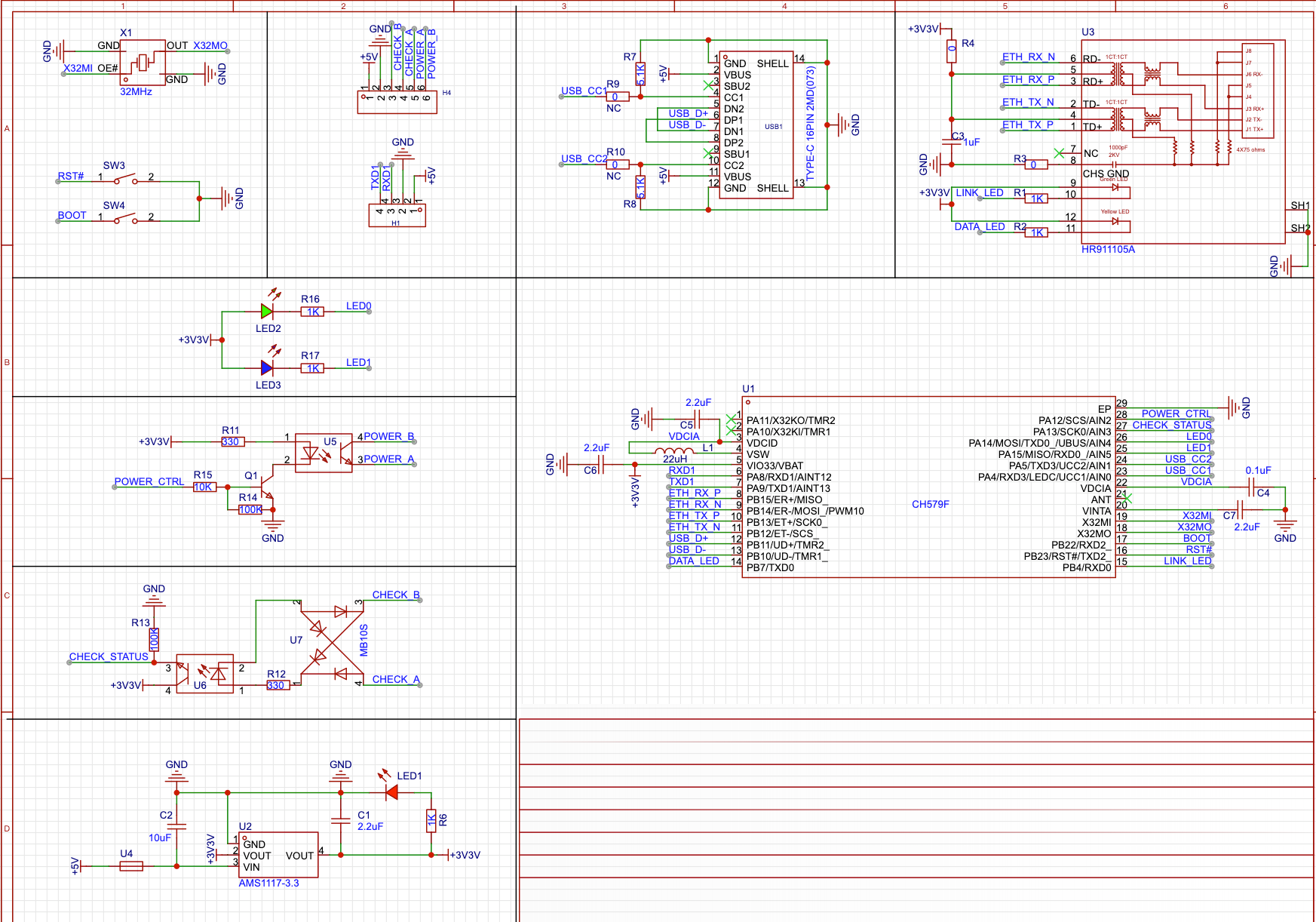Select the H4 six-pin header symbol
1316x922 pixels.
(x=397, y=102)
